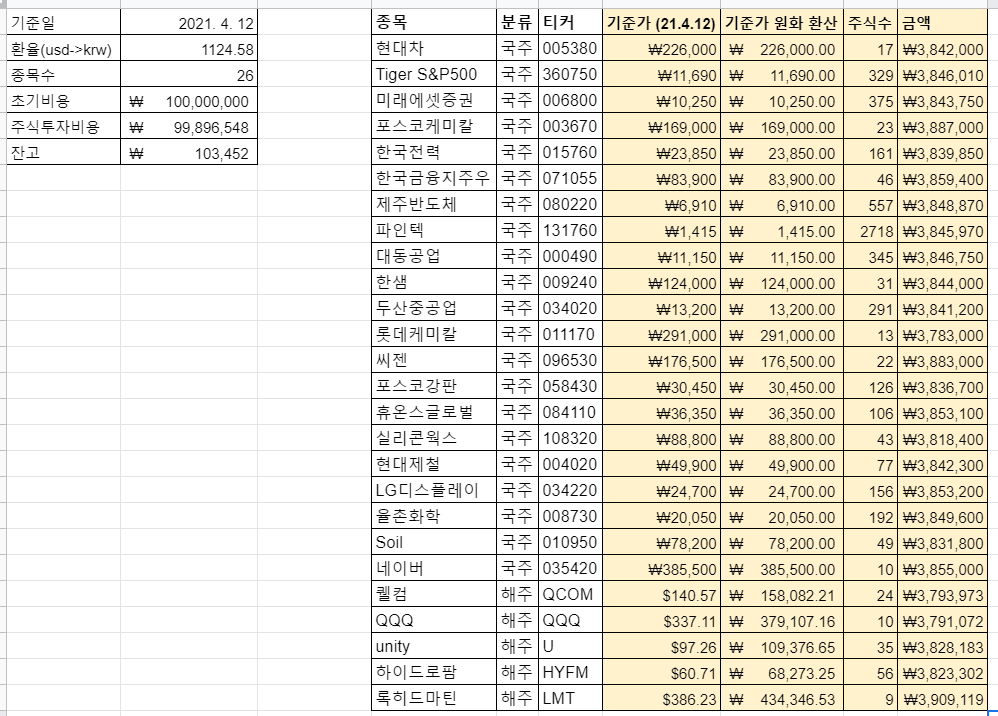Click the 포스코강판 cell

pos(433,387)
